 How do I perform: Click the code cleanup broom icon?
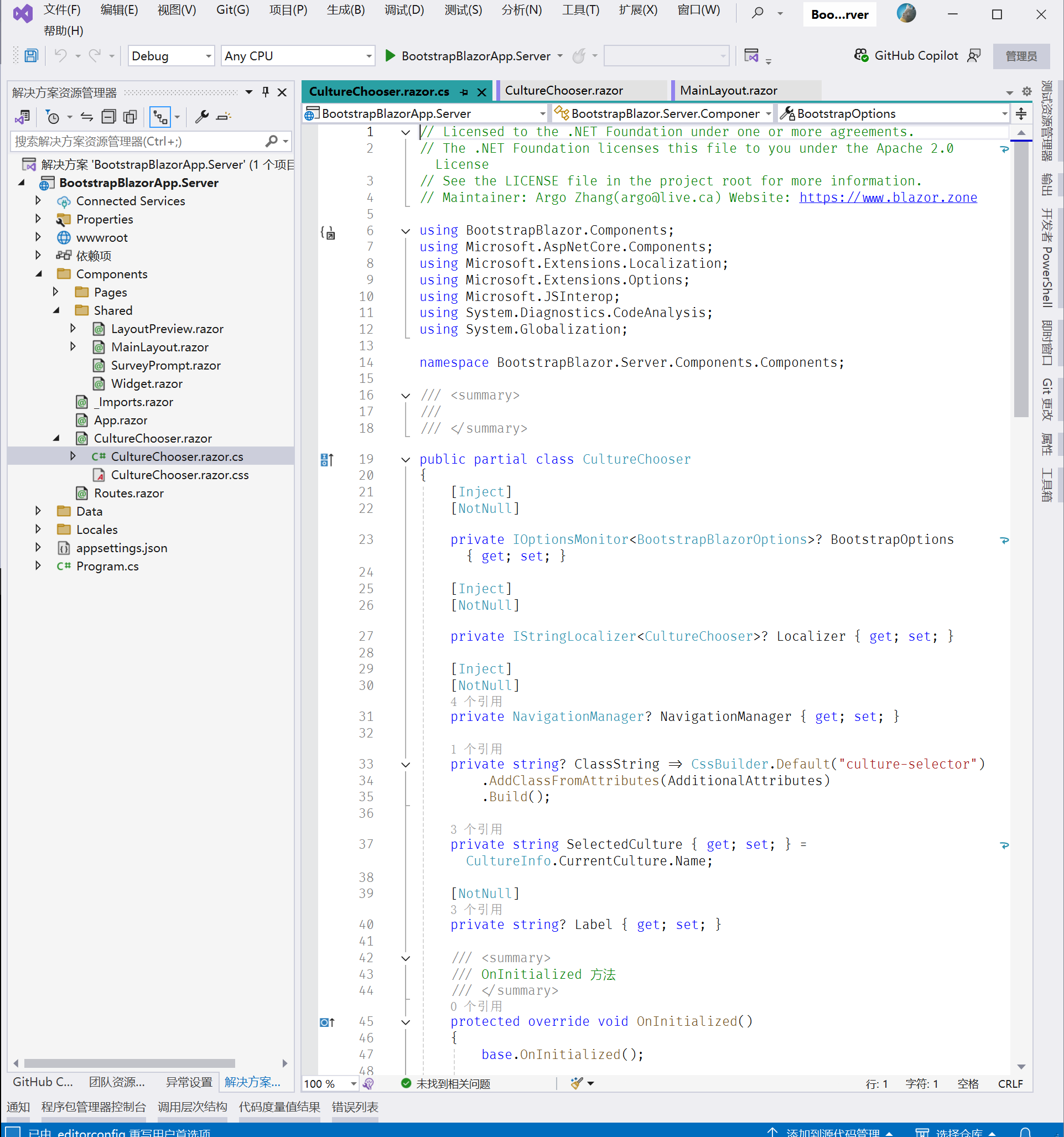(577, 1083)
